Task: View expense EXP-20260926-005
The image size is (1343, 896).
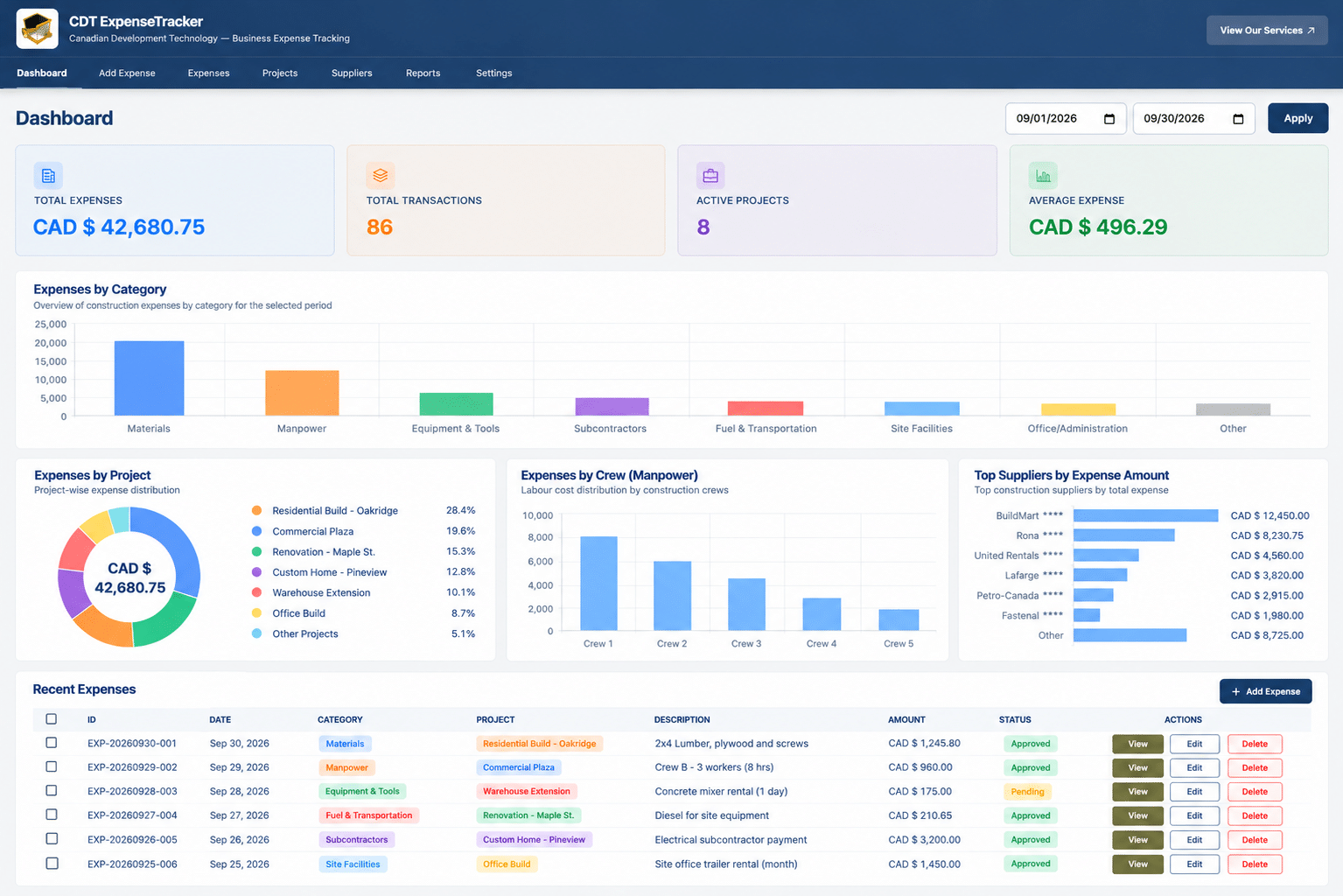Action: click(x=1137, y=840)
